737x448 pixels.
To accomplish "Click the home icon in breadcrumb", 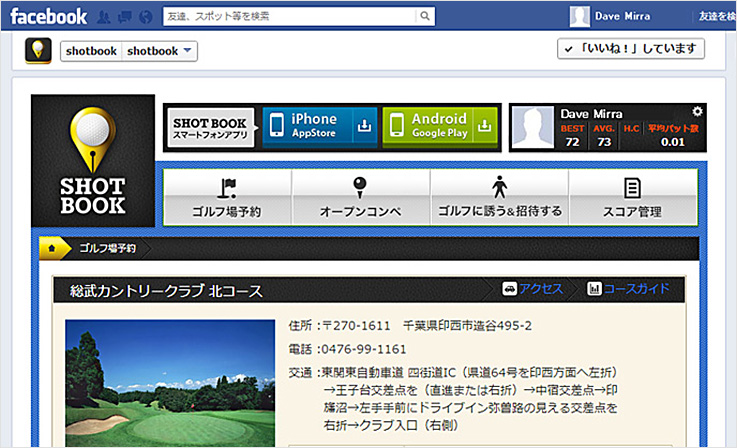I will (x=48, y=247).
